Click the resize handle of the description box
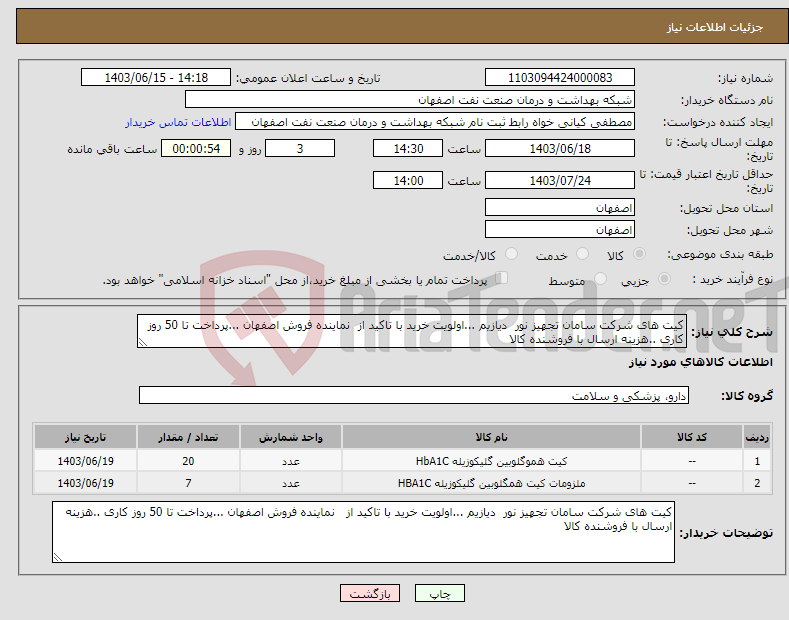This screenshot has width=789, height=620. [143, 342]
